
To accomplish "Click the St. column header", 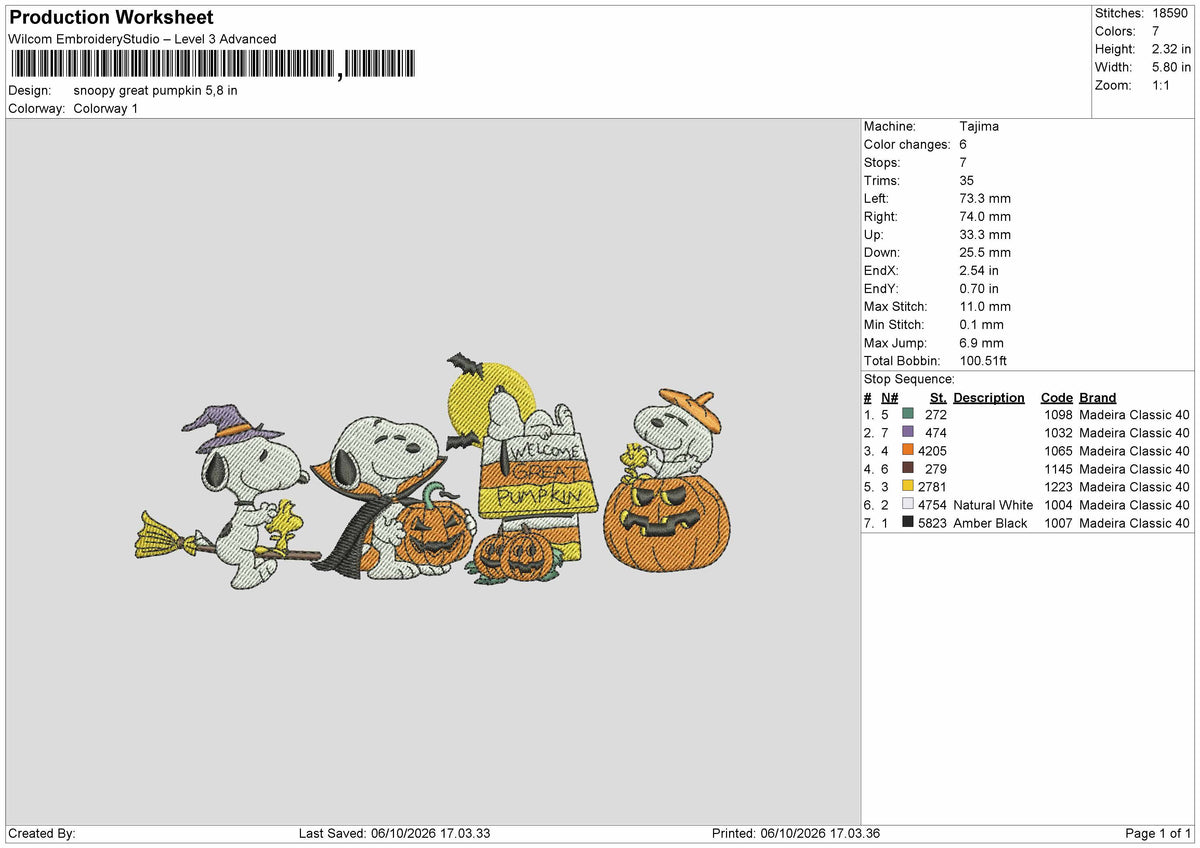I will click(938, 397).
